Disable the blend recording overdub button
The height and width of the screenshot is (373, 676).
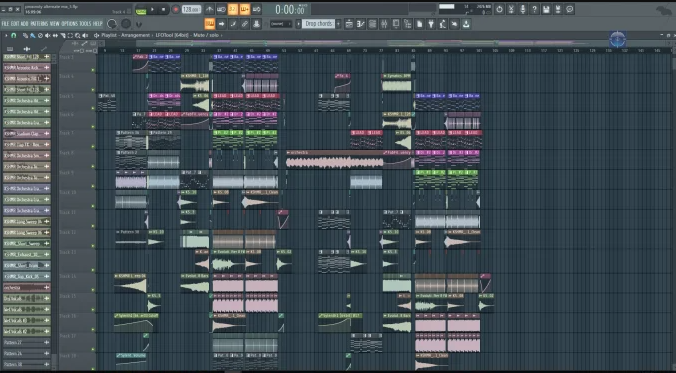pos(244,9)
